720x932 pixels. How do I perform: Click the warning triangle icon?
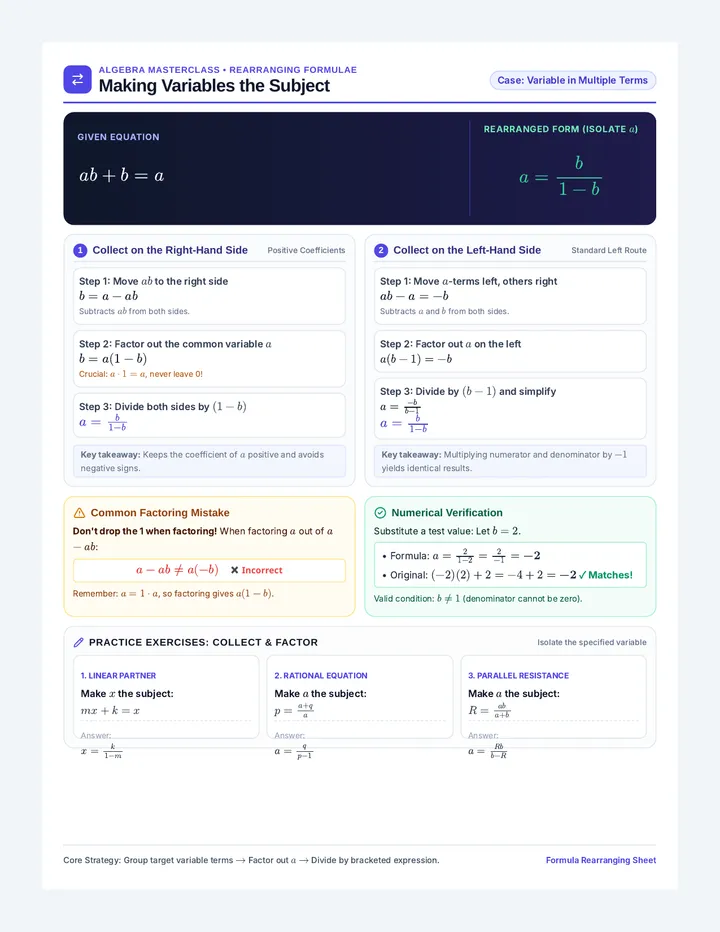[79, 513]
